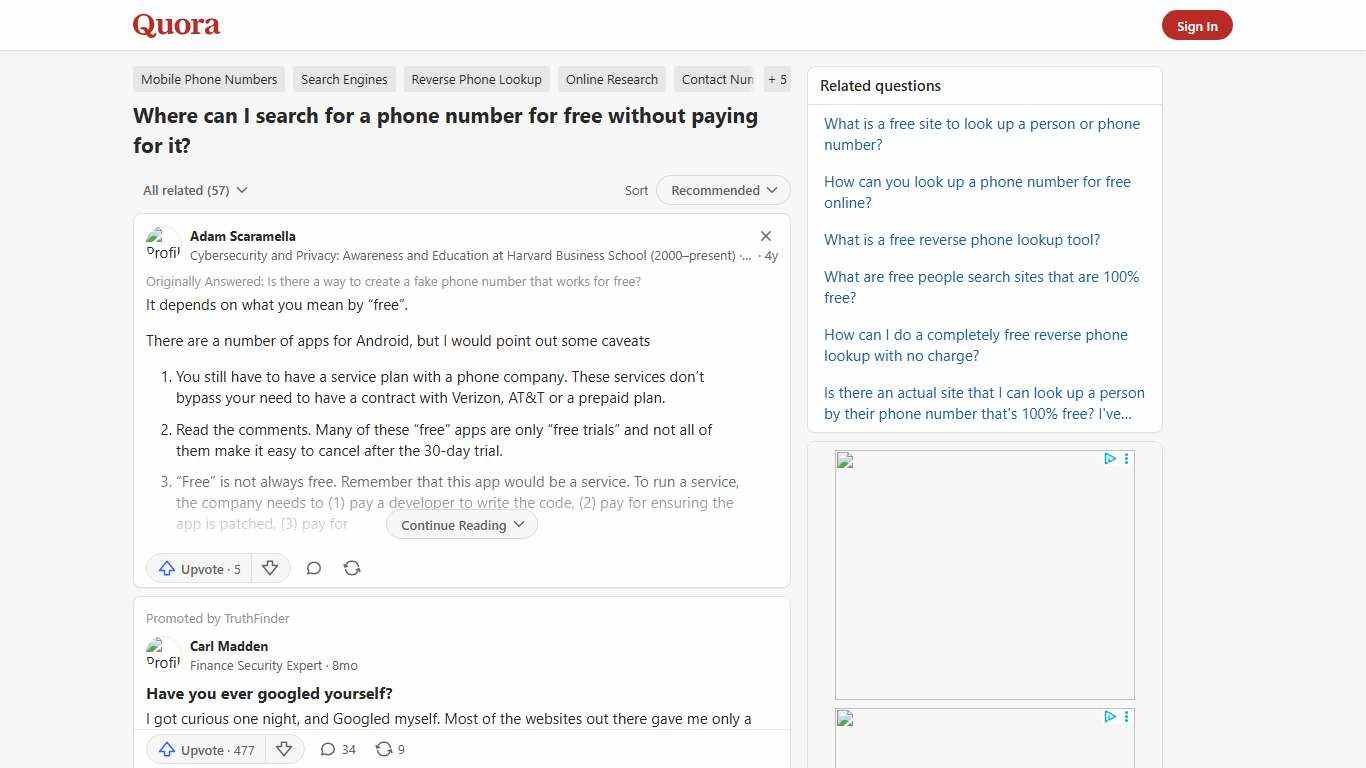Dismiss Adam's answer with the X
Image resolution: width=1366 pixels, height=768 pixels.
pos(766,236)
